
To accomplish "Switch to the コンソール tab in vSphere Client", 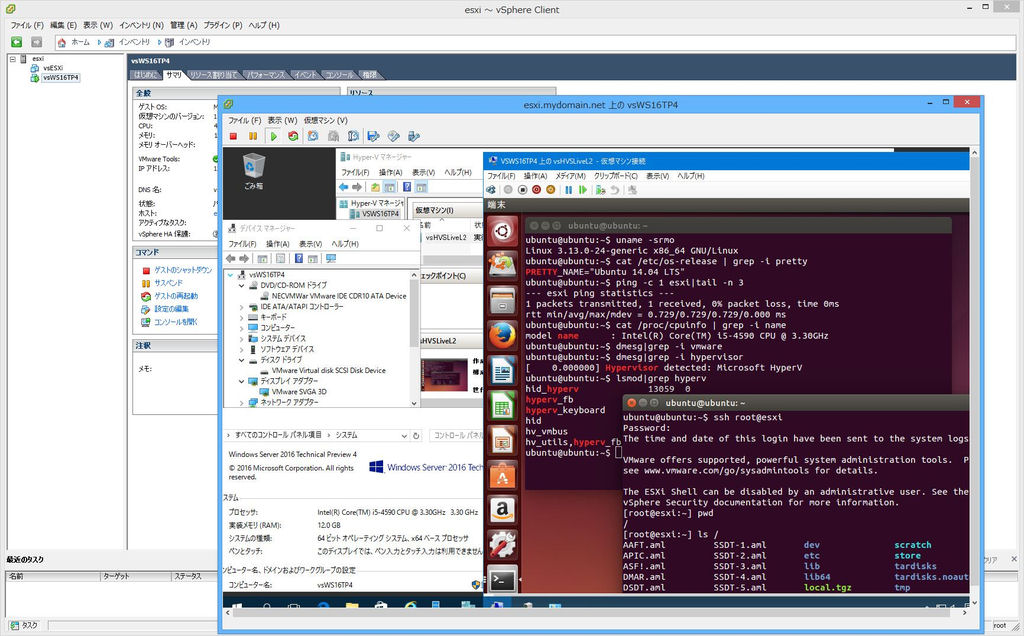I will tap(340, 75).
